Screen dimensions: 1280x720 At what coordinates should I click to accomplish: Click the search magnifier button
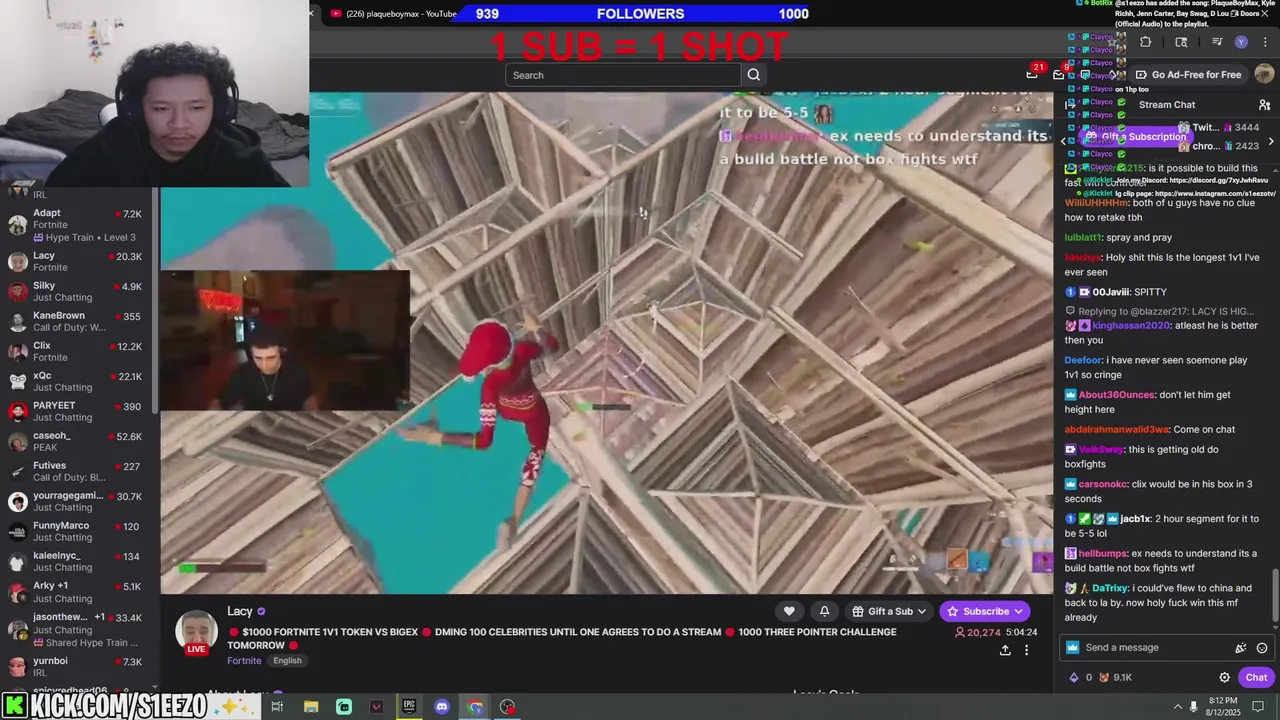(x=754, y=74)
